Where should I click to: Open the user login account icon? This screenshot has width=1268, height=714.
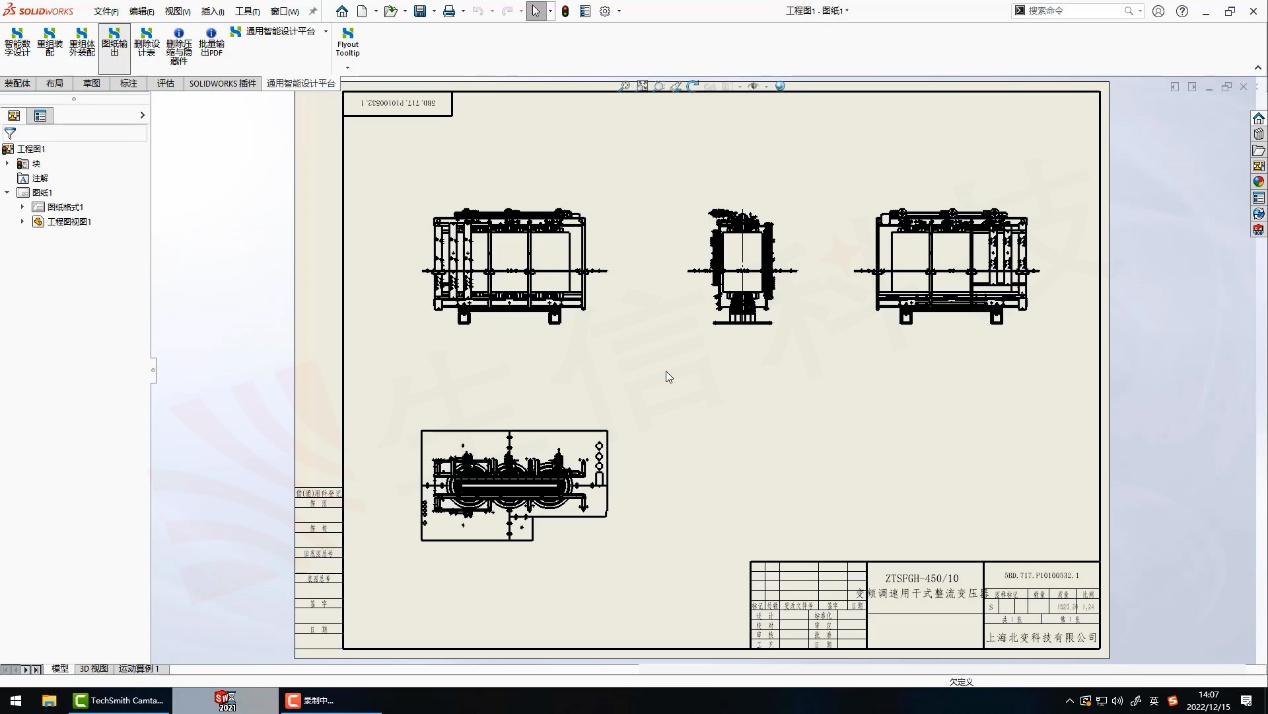(1158, 11)
